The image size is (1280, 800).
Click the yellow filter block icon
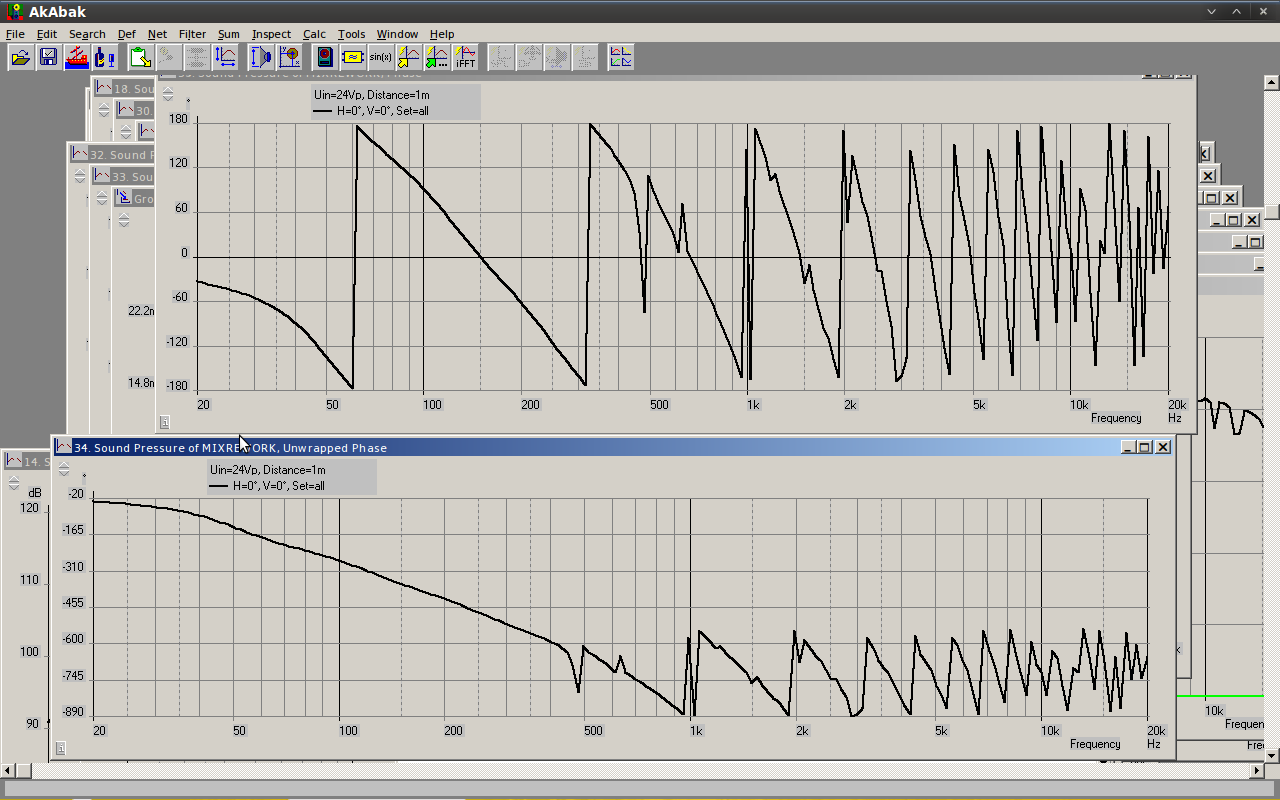pos(353,57)
